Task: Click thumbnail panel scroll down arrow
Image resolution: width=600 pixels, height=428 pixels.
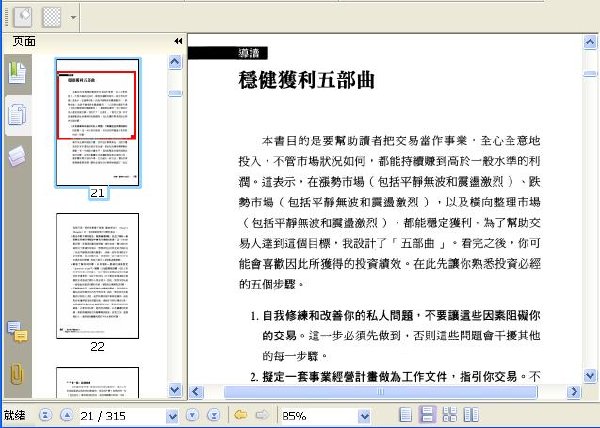Action: click(175, 390)
